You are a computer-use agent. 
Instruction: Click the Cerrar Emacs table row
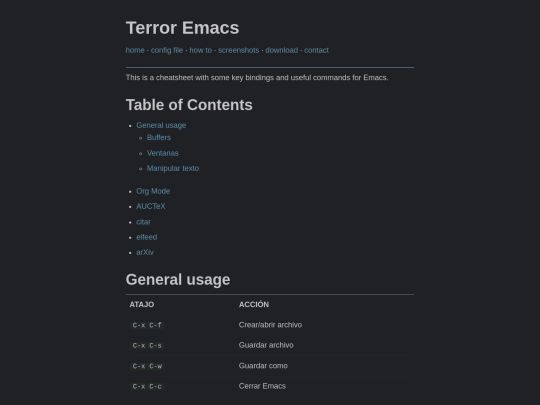point(270,386)
